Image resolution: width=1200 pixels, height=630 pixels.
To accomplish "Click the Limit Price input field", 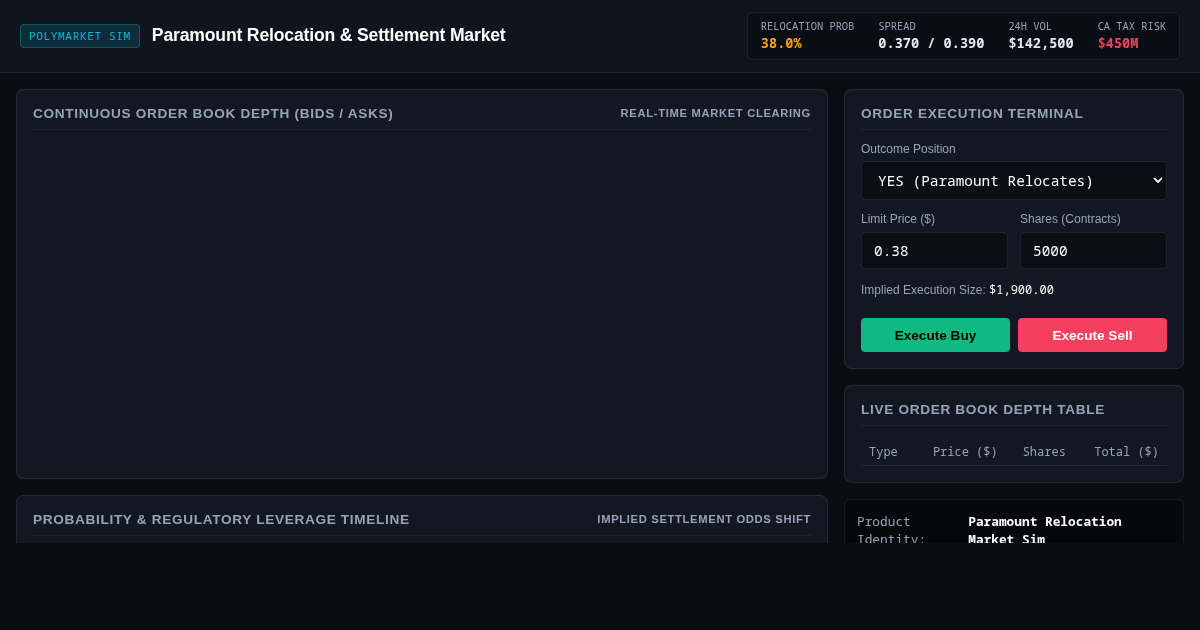I will (x=934, y=251).
